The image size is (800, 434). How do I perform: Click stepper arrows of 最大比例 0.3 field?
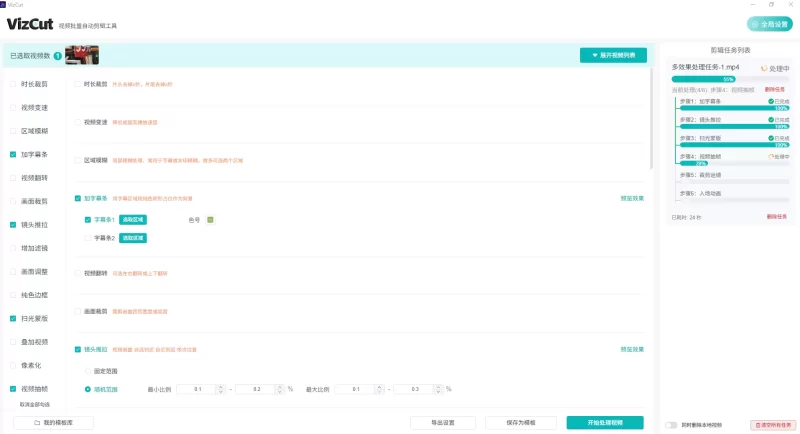[x=438, y=389]
